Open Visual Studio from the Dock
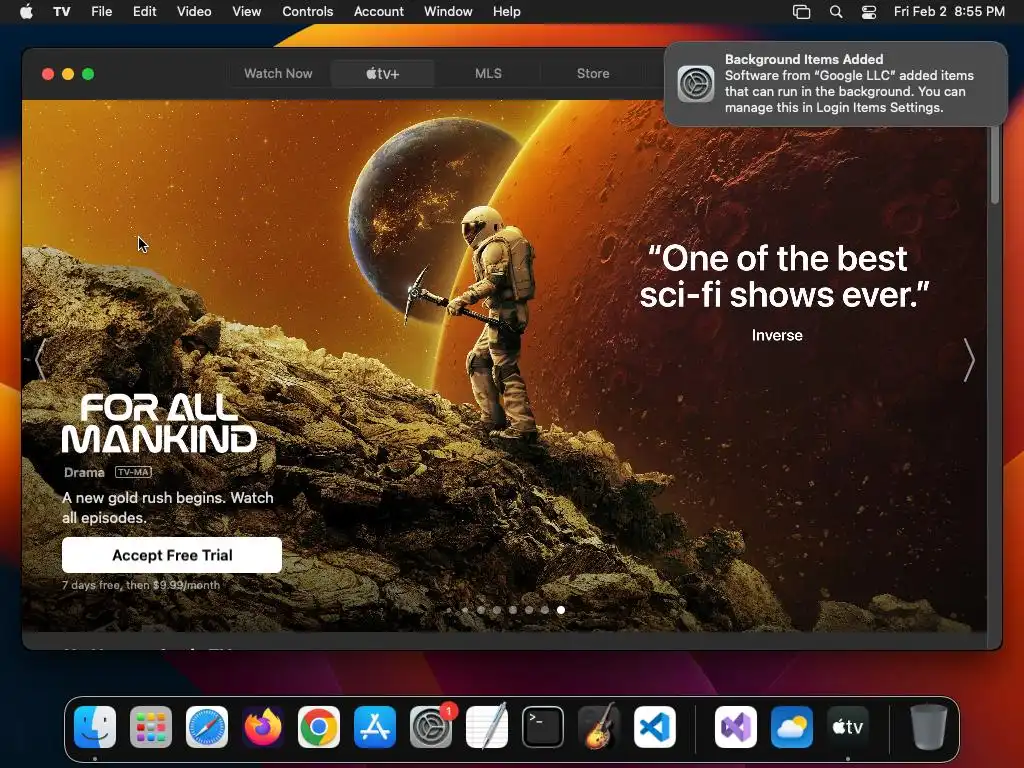 (x=736, y=727)
